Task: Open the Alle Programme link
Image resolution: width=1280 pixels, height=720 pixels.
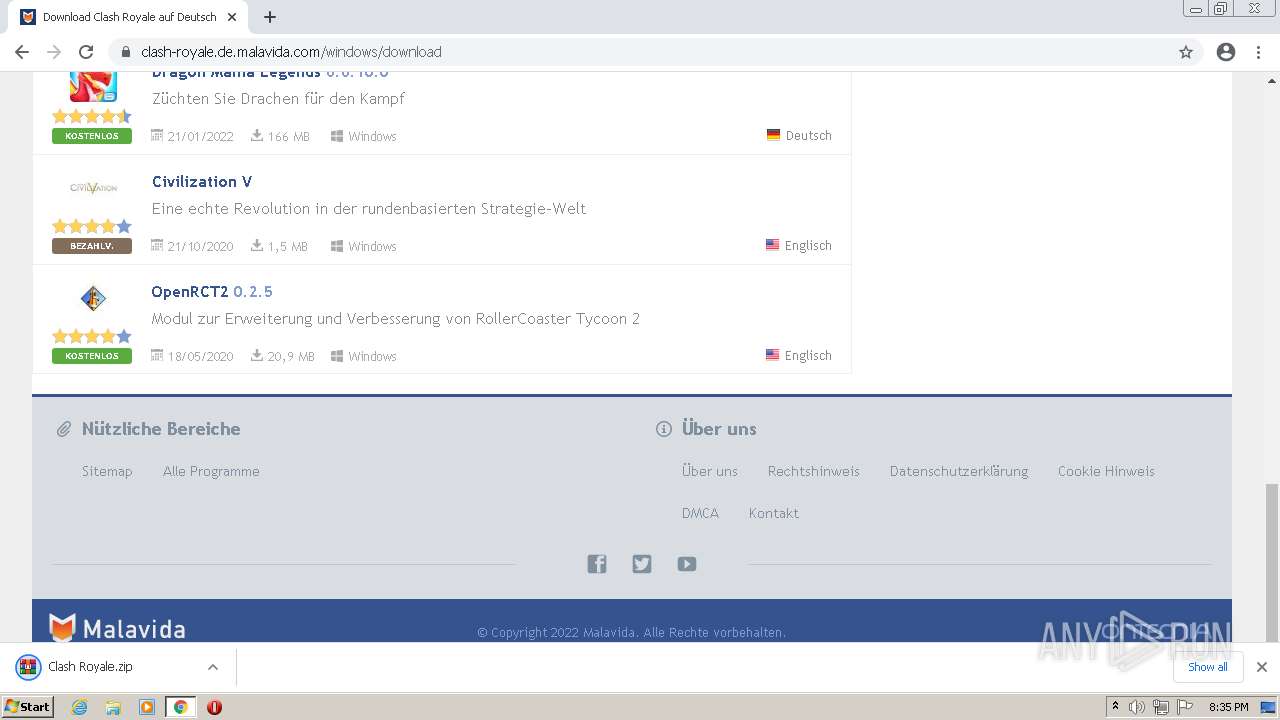Action: pyautogui.click(x=211, y=471)
